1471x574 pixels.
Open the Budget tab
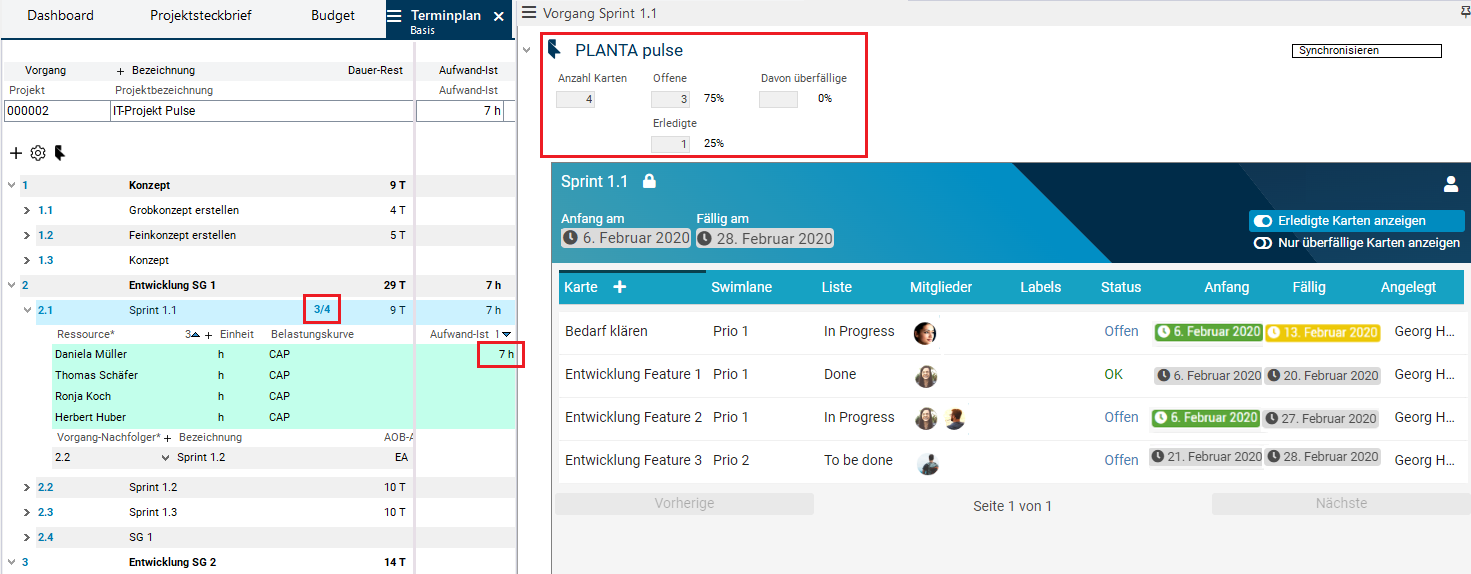(x=332, y=16)
